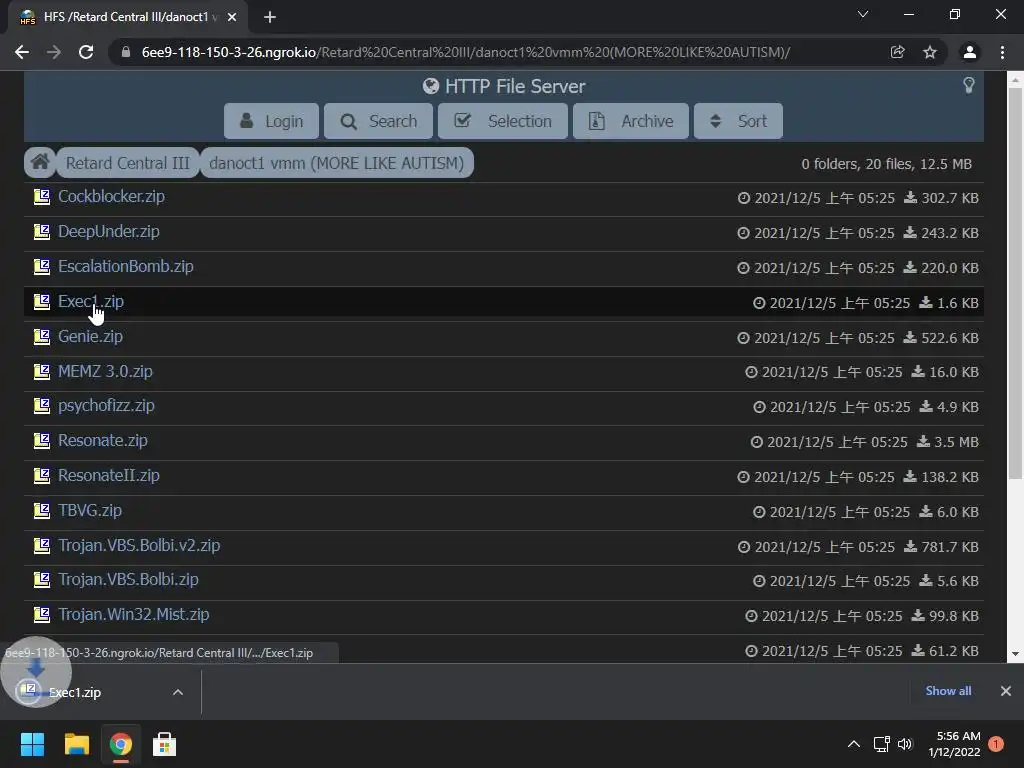Click the page vertical scrollbar thumb

[x=1014, y=284]
